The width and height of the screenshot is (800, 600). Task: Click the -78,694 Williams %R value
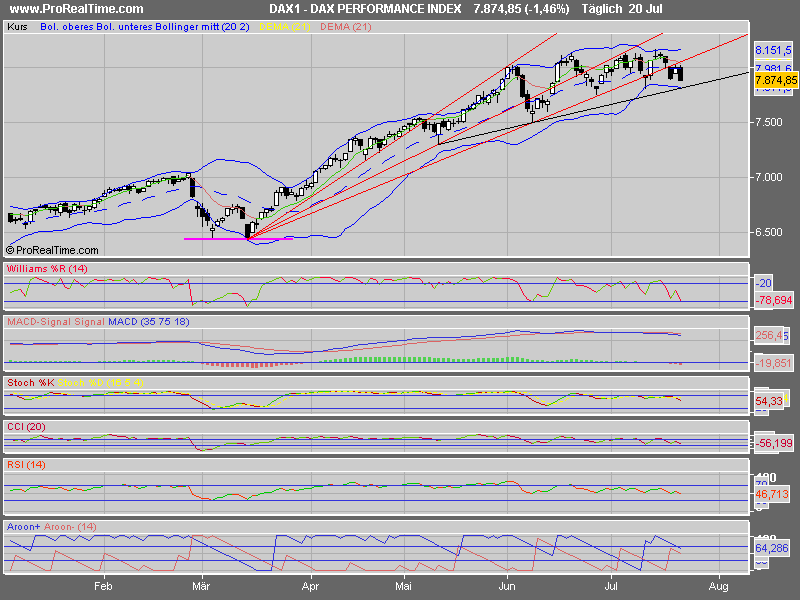tap(774, 300)
